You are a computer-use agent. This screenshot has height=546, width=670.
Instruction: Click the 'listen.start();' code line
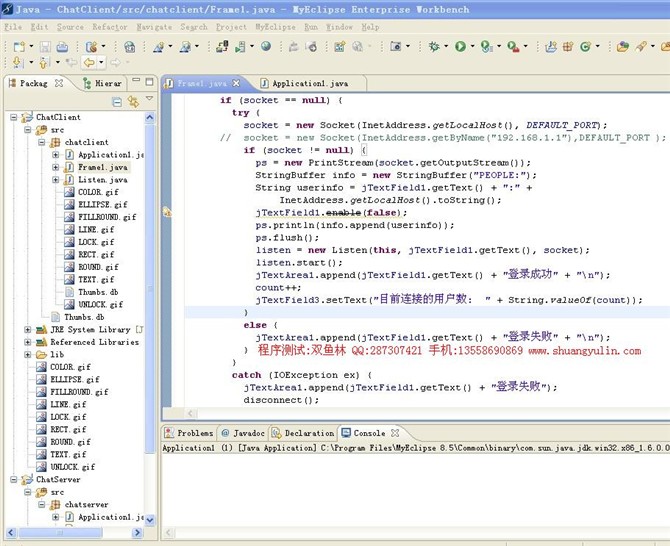(x=299, y=262)
